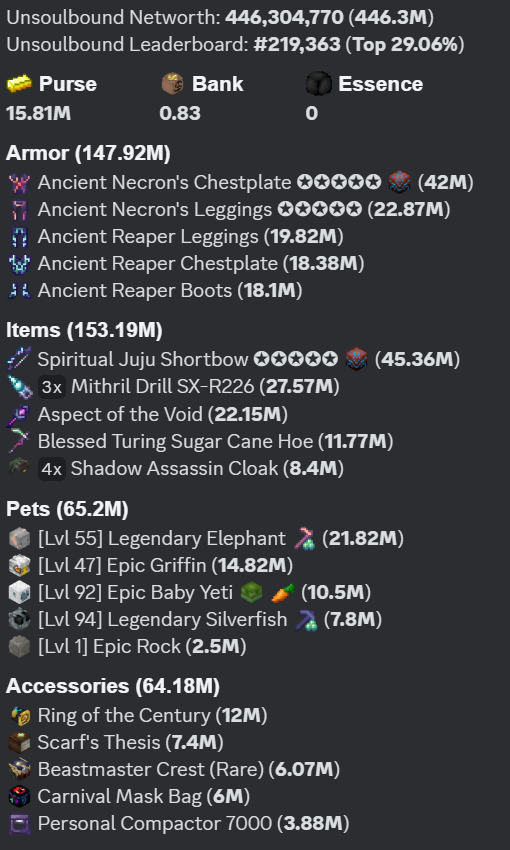Select the Pets (65.2M) heading
Screen dimensions: 510x850
tap(67, 509)
